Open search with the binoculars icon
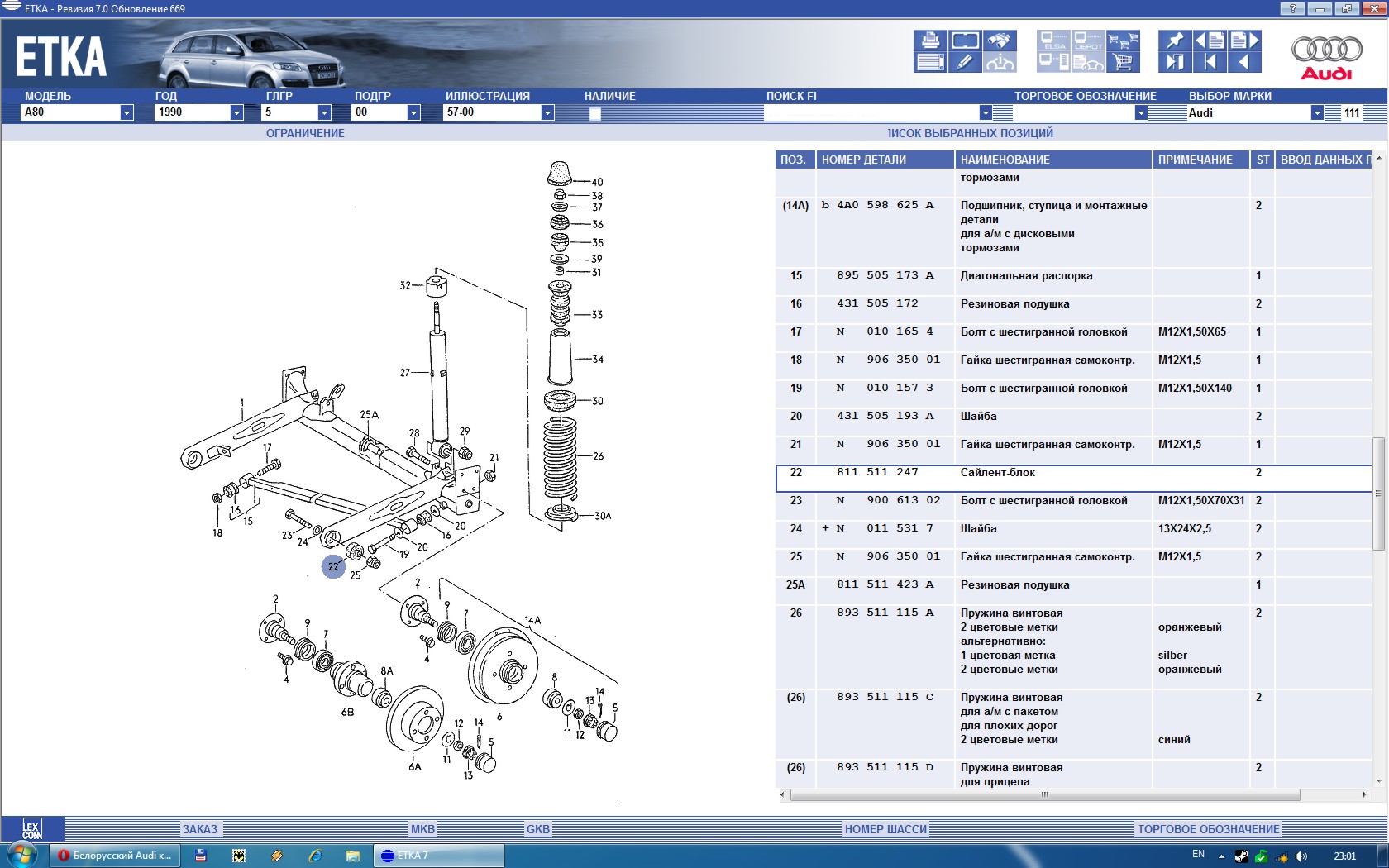This screenshot has height=868, width=1389. coord(1000,41)
